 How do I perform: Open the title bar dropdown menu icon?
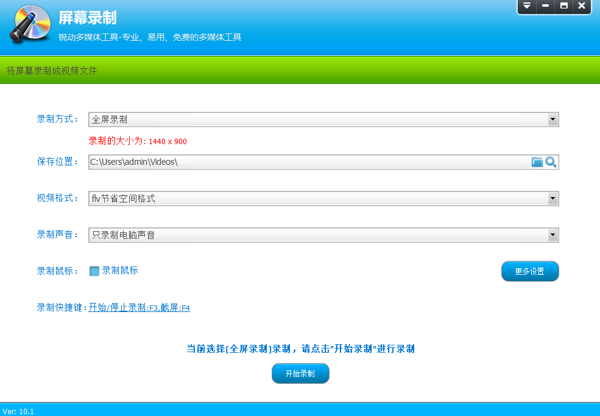[x=527, y=6]
